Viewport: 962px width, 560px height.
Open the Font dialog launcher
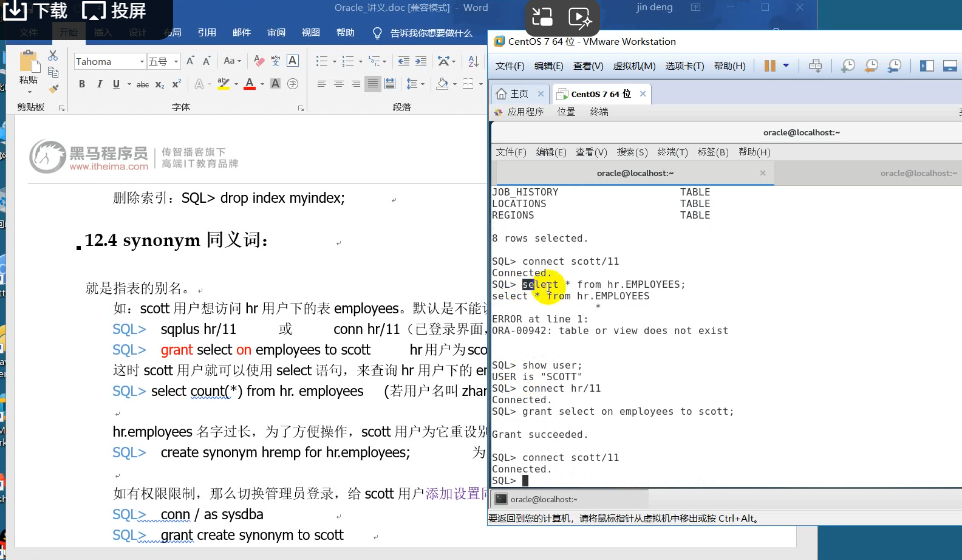coord(301,108)
